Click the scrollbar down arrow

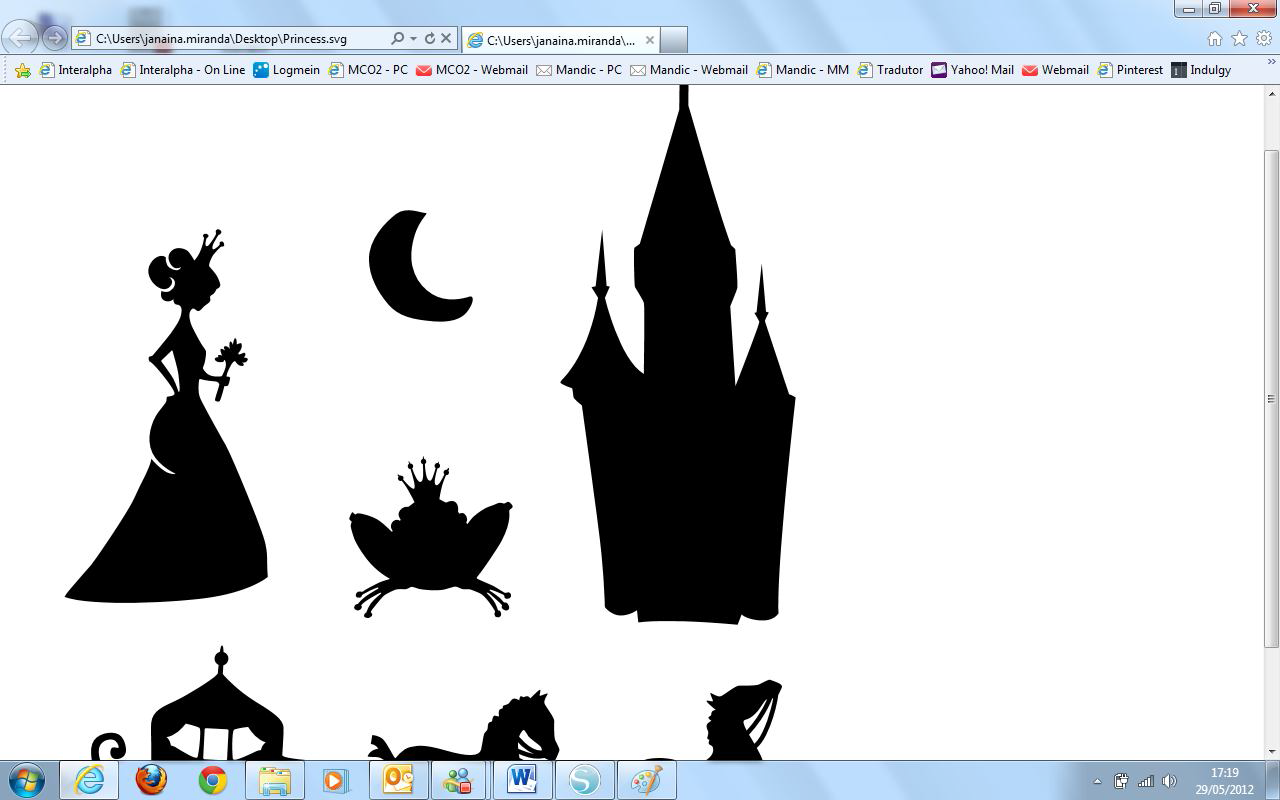pos(1271,751)
